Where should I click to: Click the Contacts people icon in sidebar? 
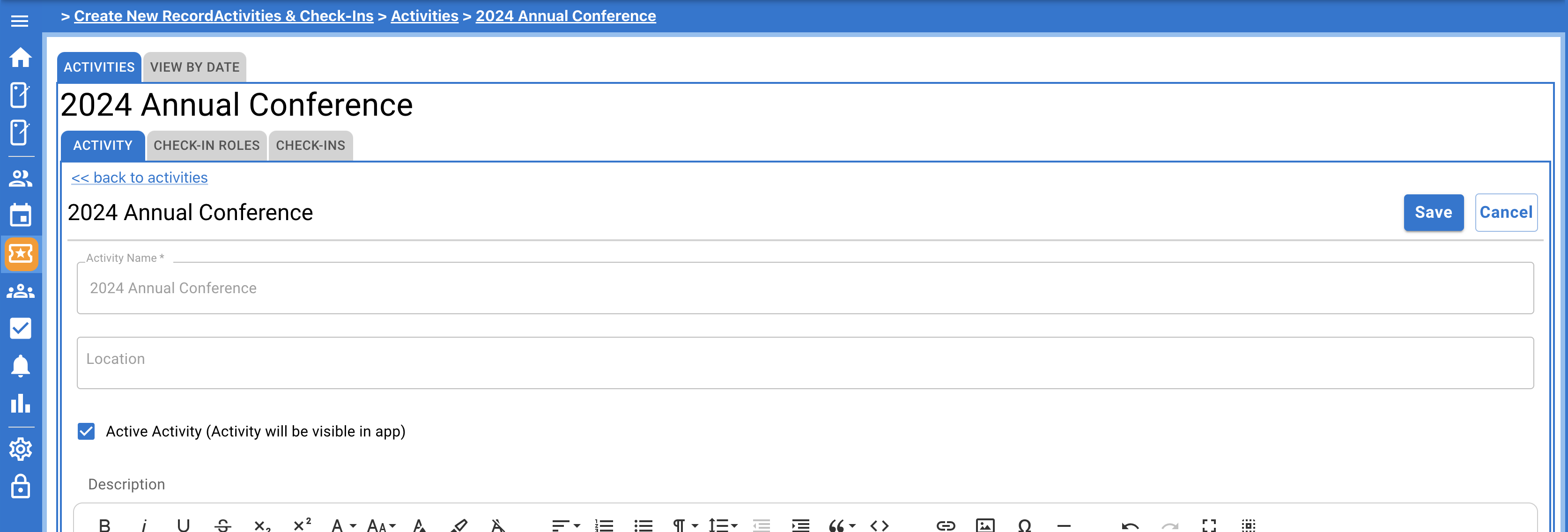[21, 179]
